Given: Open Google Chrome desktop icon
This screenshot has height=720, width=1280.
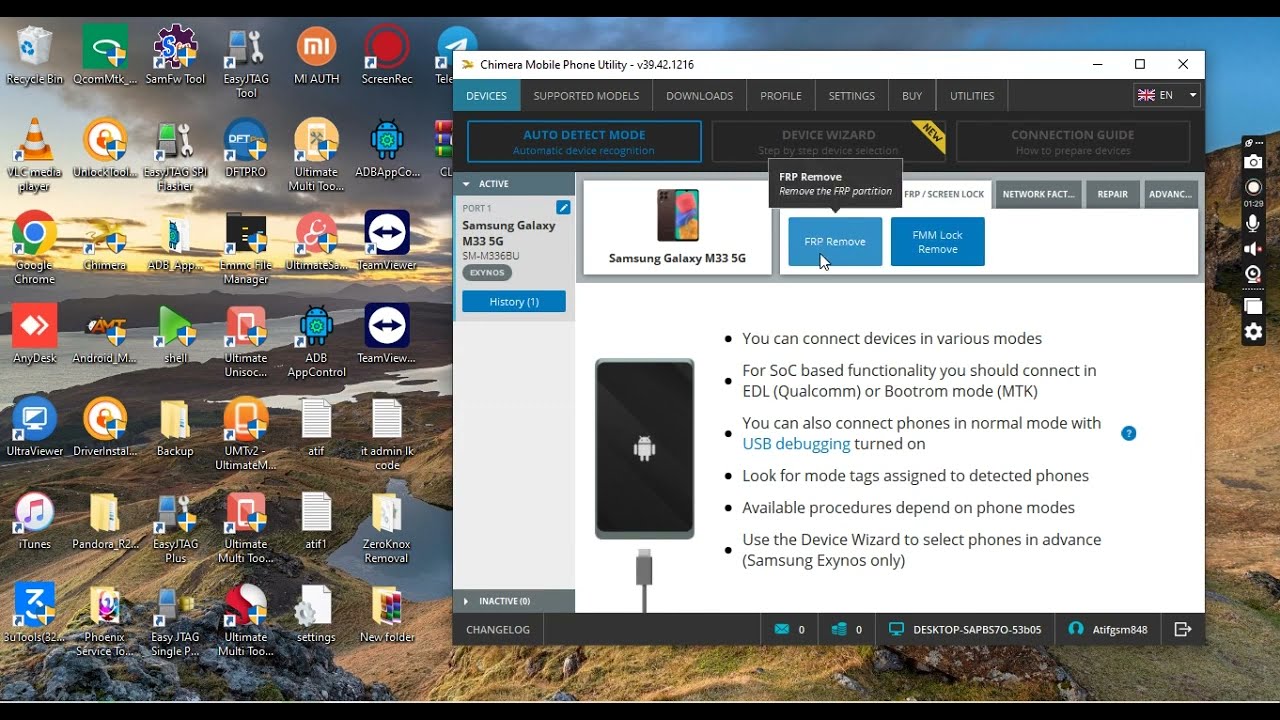Looking at the screenshot, I should tap(34, 247).
